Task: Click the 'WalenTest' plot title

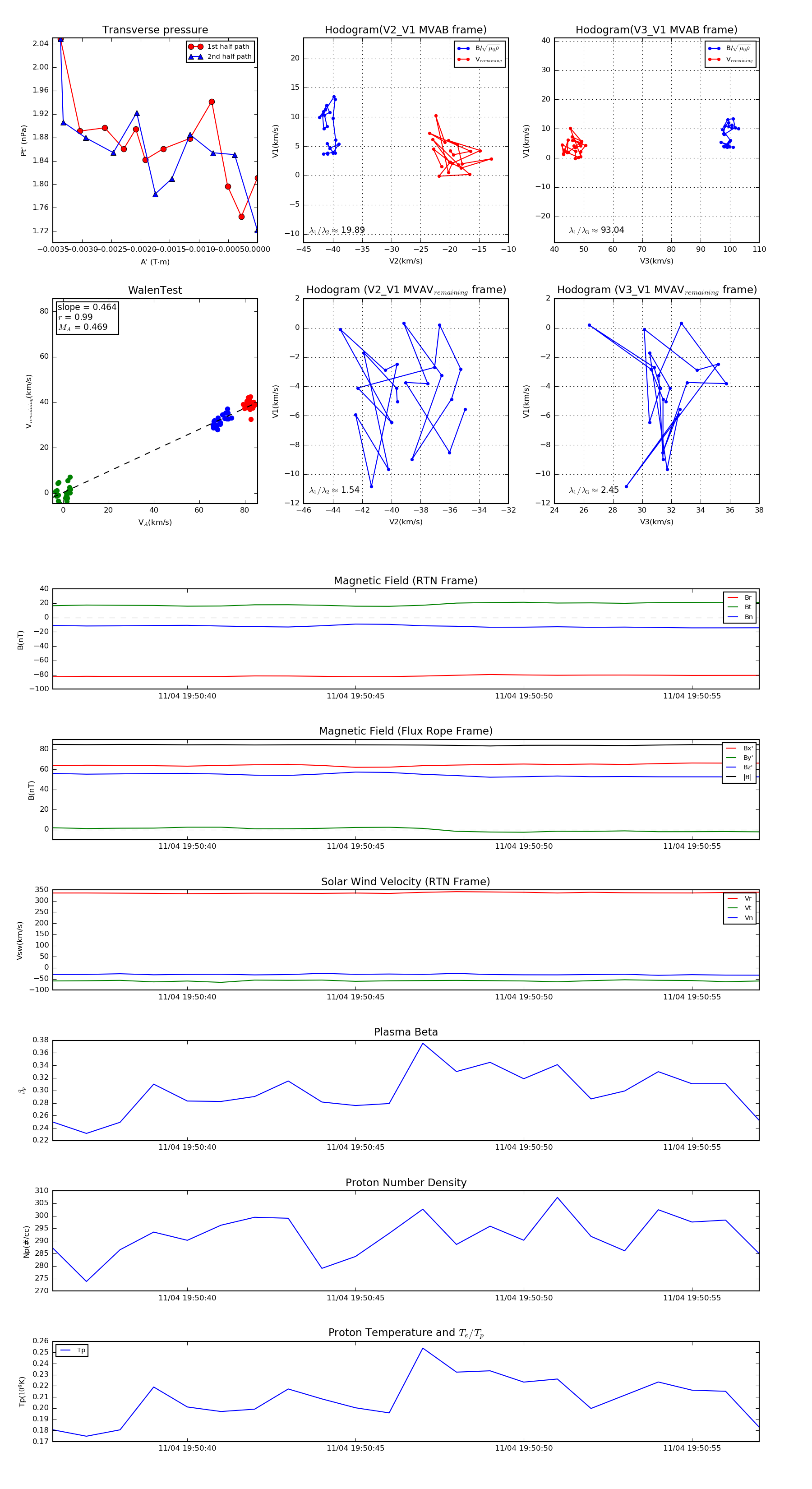Action: point(155,290)
